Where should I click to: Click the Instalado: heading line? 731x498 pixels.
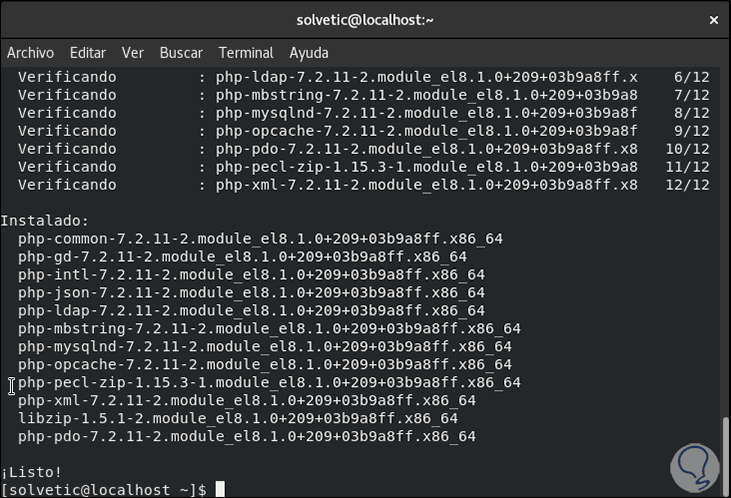click(x=45, y=220)
